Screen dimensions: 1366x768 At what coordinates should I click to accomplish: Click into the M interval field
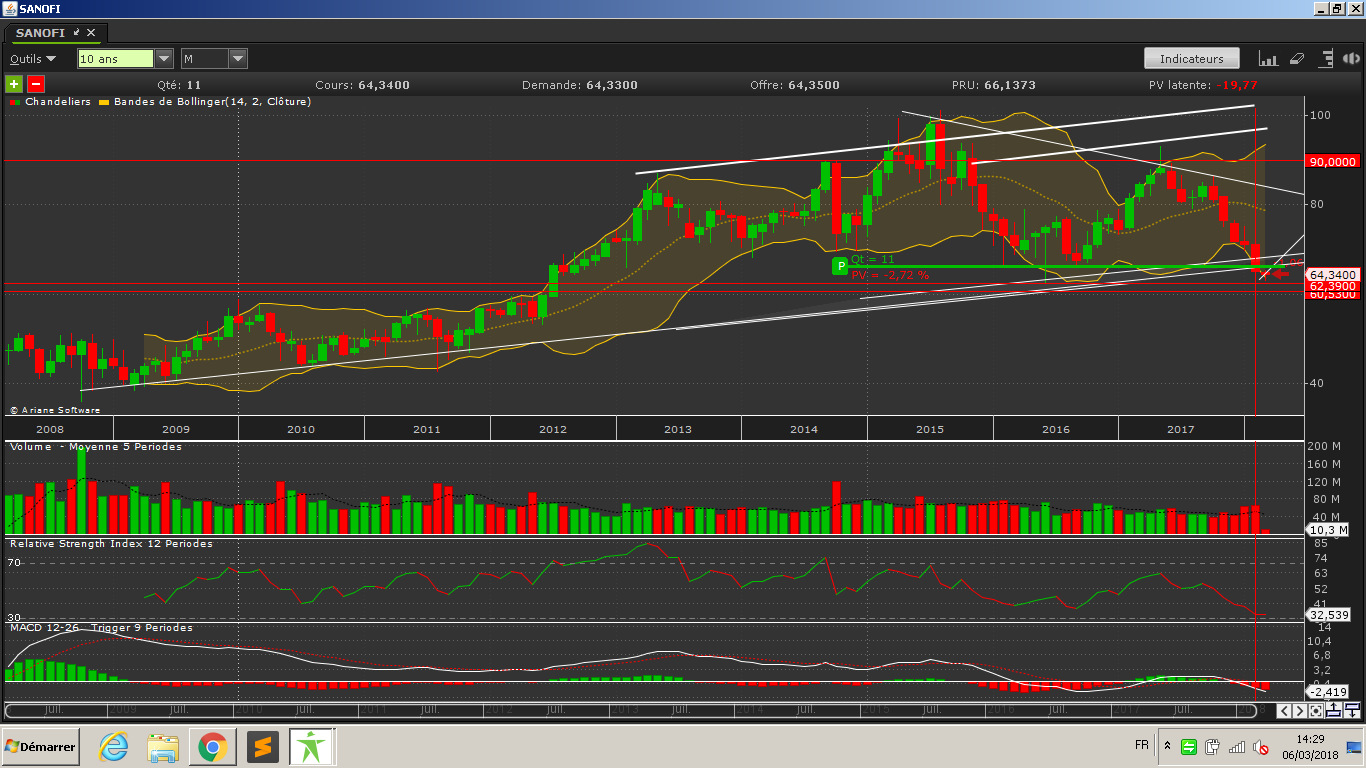point(204,59)
